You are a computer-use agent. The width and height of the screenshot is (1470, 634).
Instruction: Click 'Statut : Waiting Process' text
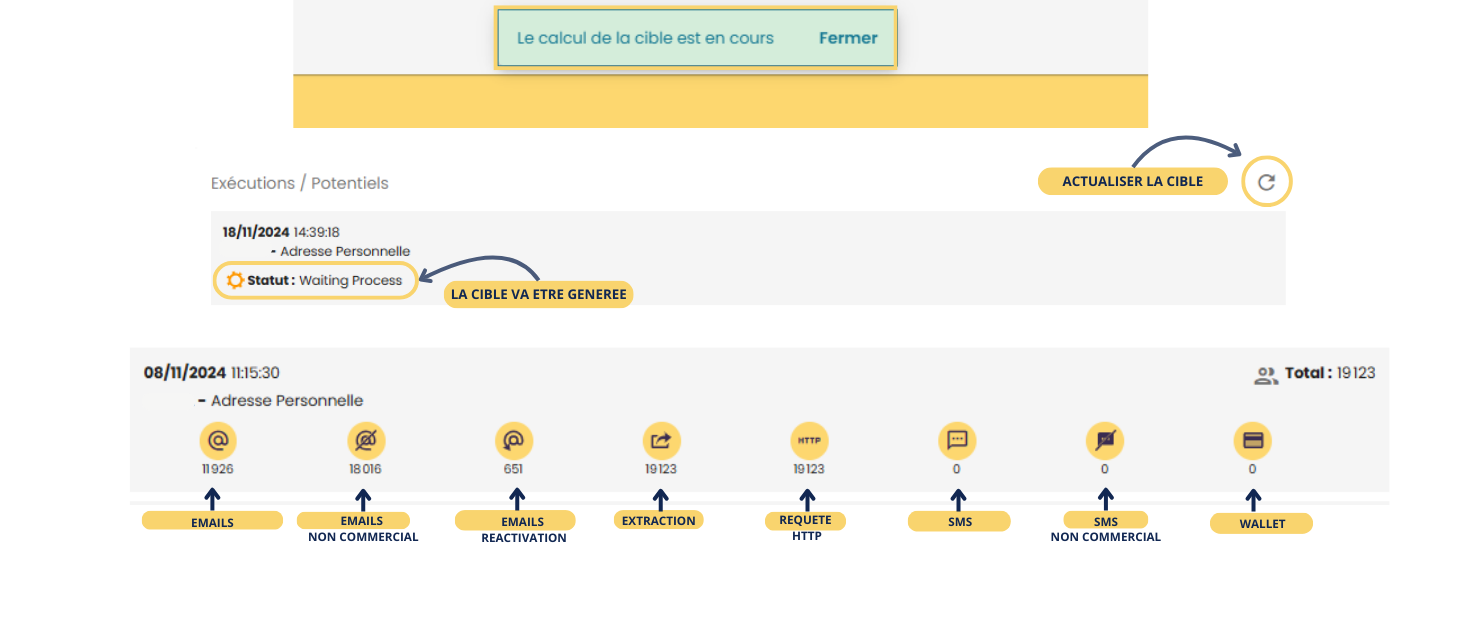(324, 280)
